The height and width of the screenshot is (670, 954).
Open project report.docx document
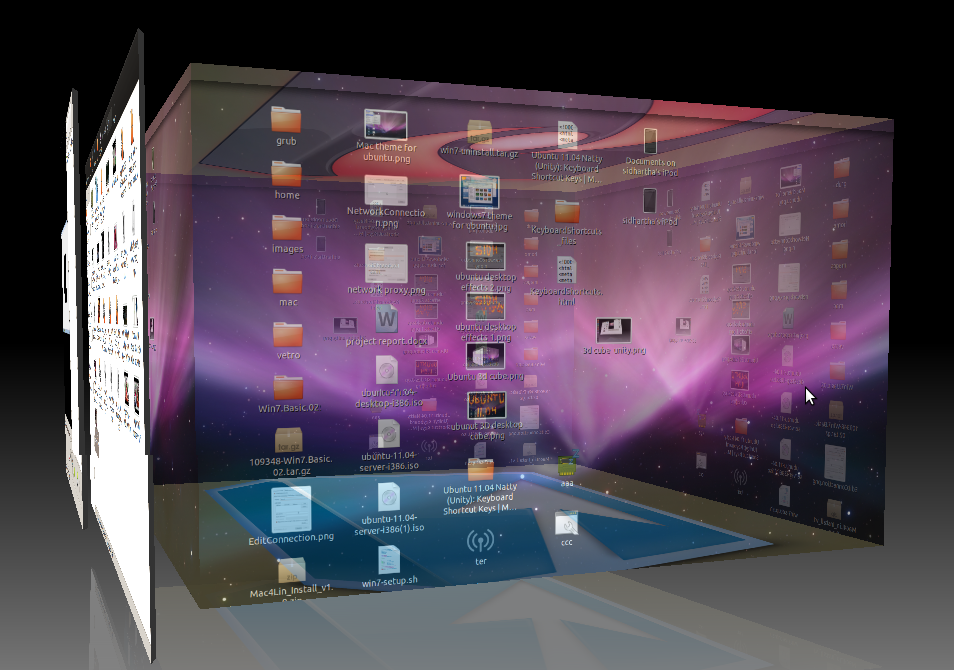[387, 319]
